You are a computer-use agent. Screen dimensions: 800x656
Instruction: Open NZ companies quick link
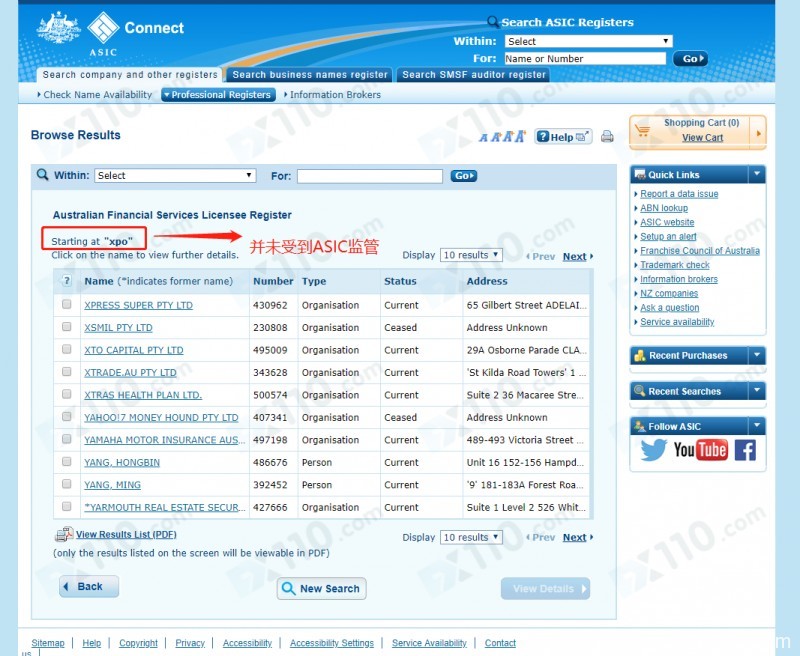pos(669,293)
